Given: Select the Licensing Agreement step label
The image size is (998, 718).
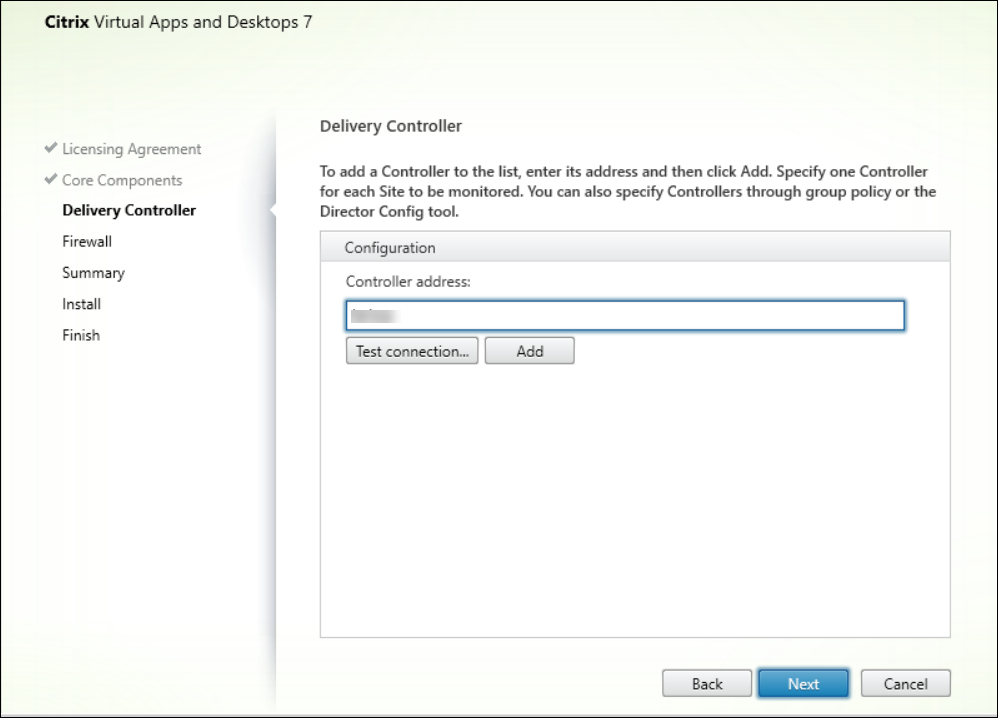Looking at the screenshot, I should [131, 149].
